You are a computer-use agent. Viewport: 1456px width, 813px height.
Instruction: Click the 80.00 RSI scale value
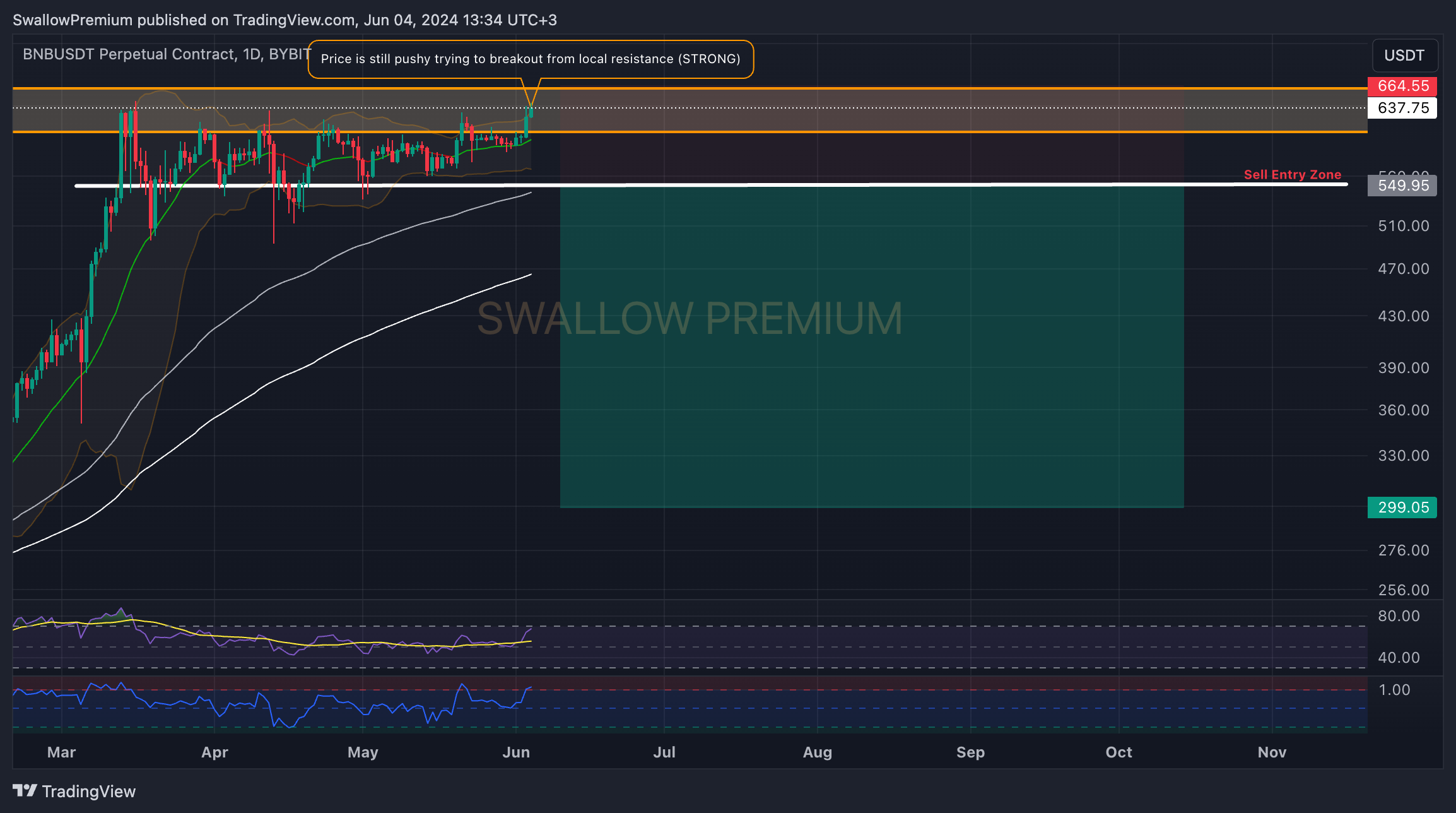(x=1399, y=616)
